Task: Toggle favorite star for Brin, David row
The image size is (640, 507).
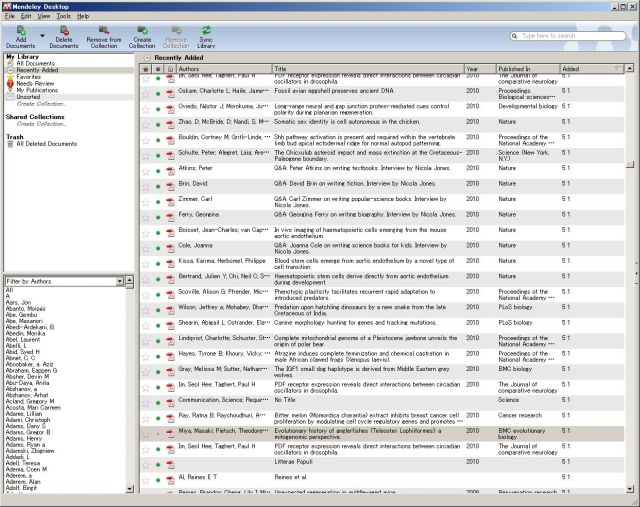Action: point(146,187)
